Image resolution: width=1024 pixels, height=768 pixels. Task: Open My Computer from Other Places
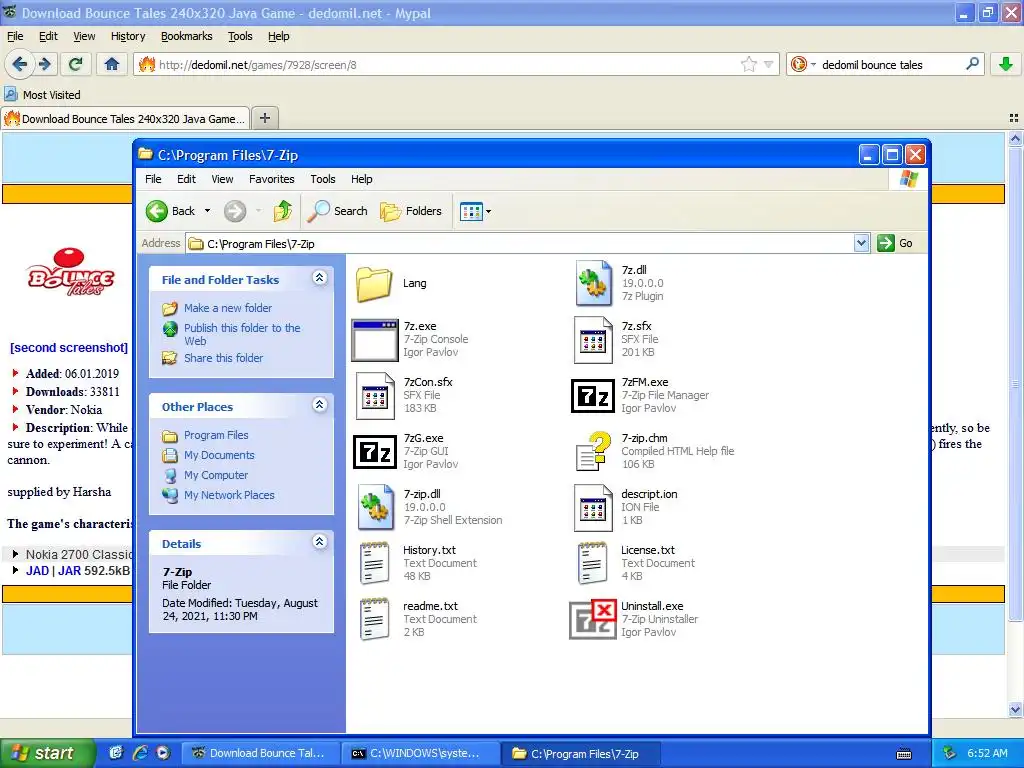pos(216,475)
